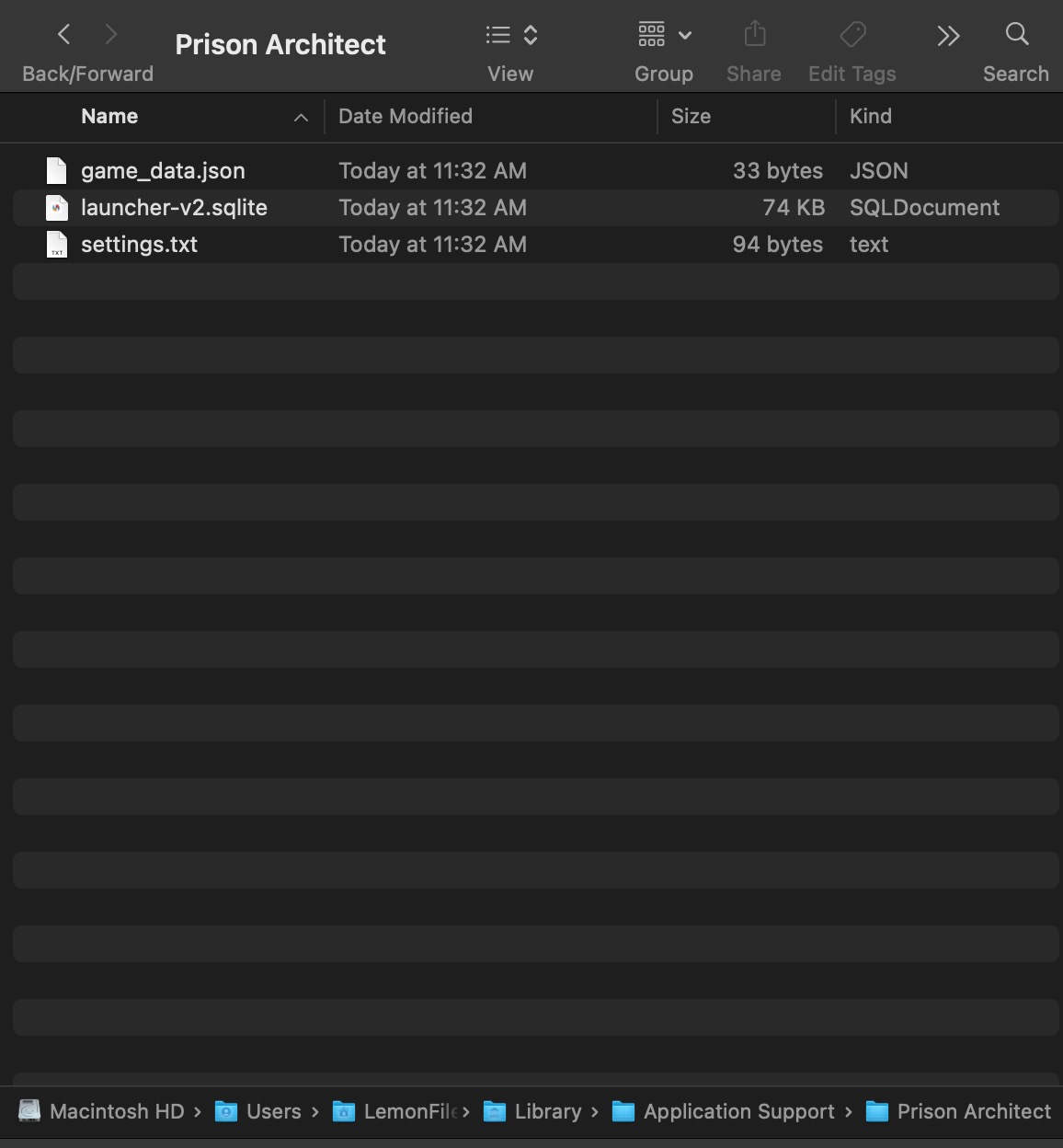Screen dimensions: 1063x1148
Task: Click the Library folder icon in path bar
Action: click(x=495, y=1111)
